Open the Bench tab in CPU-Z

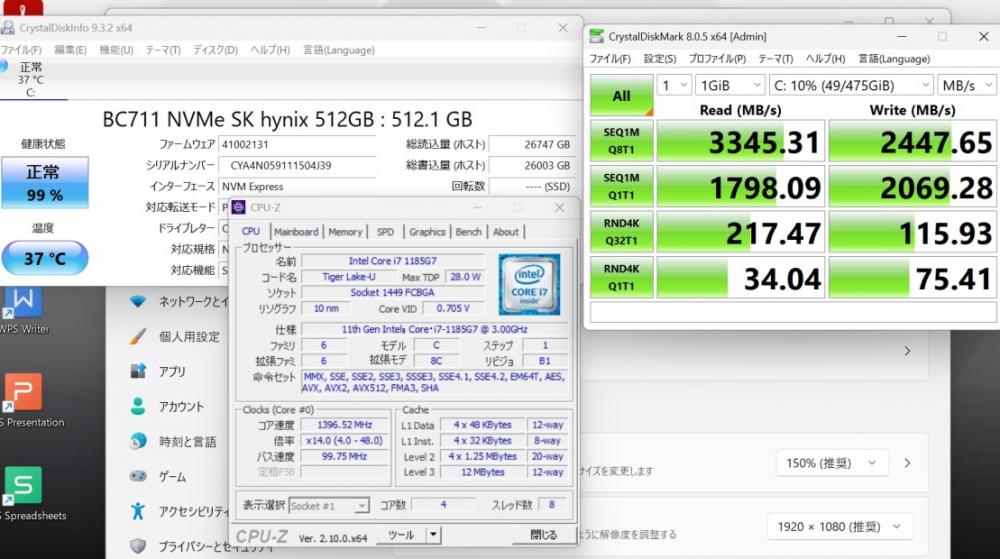point(469,232)
